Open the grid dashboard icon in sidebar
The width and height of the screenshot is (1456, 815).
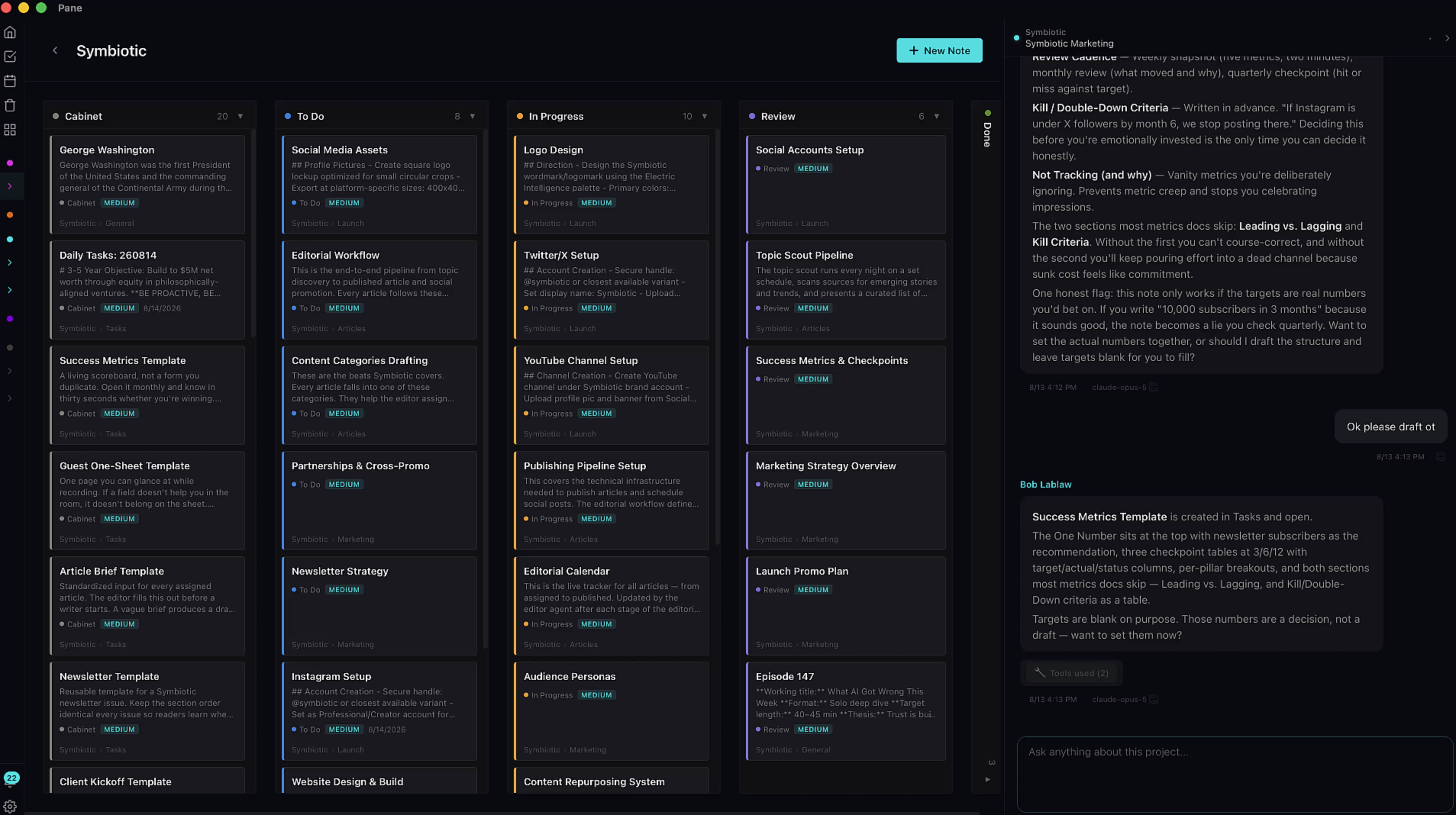tap(10, 130)
